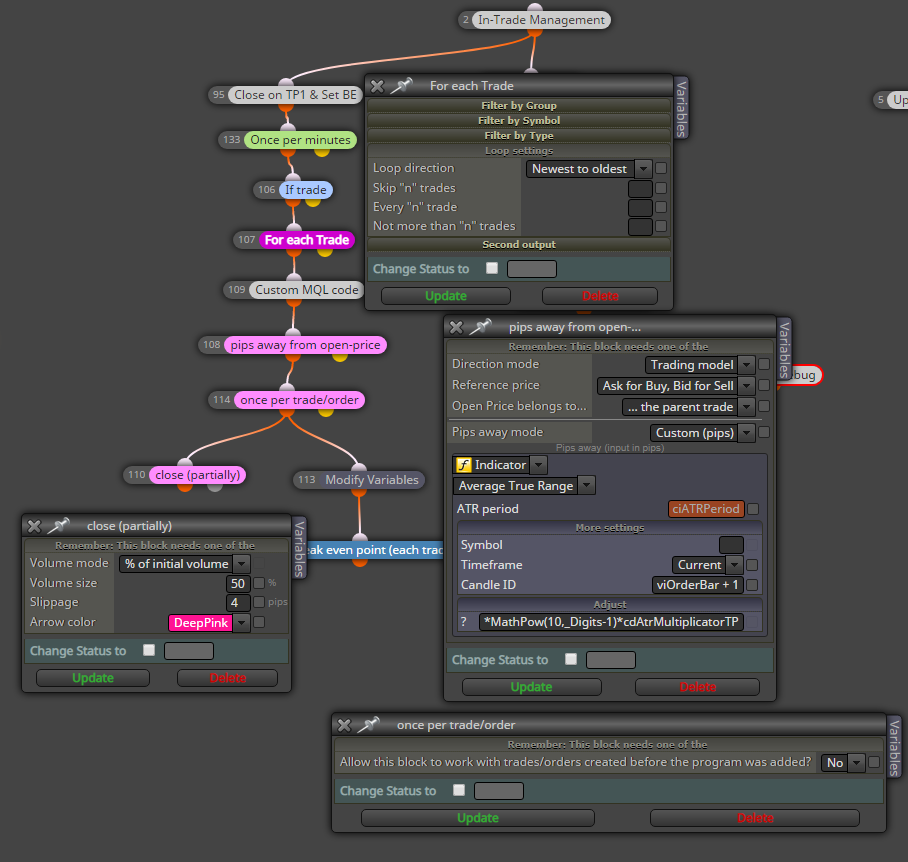Viewport: 908px width, 862px height.
Task: Toggle Change Status checkbox in pips away panel
Action: pos(571,659)
